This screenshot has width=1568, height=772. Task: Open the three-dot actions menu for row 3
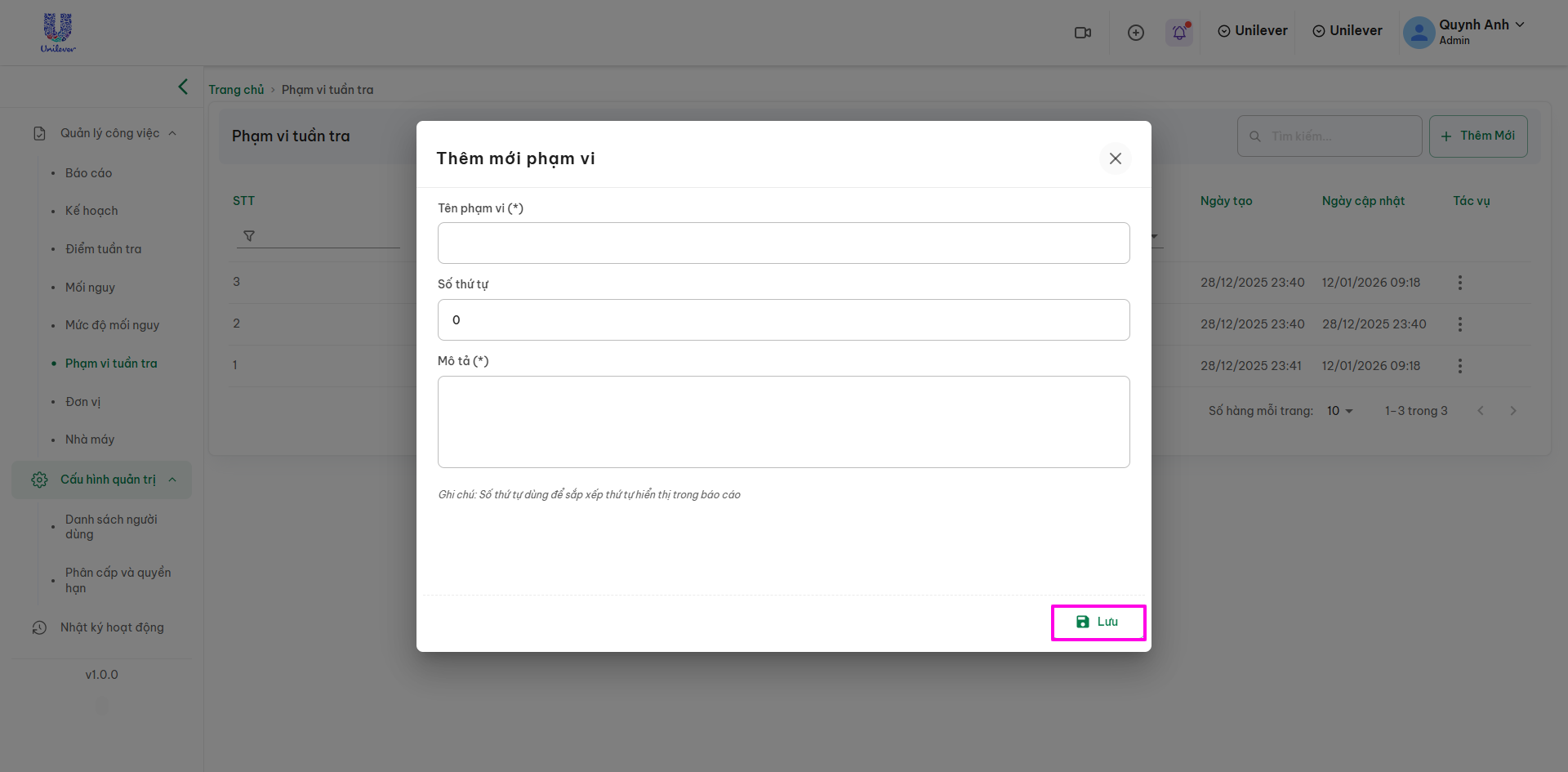pos(1459,283)
